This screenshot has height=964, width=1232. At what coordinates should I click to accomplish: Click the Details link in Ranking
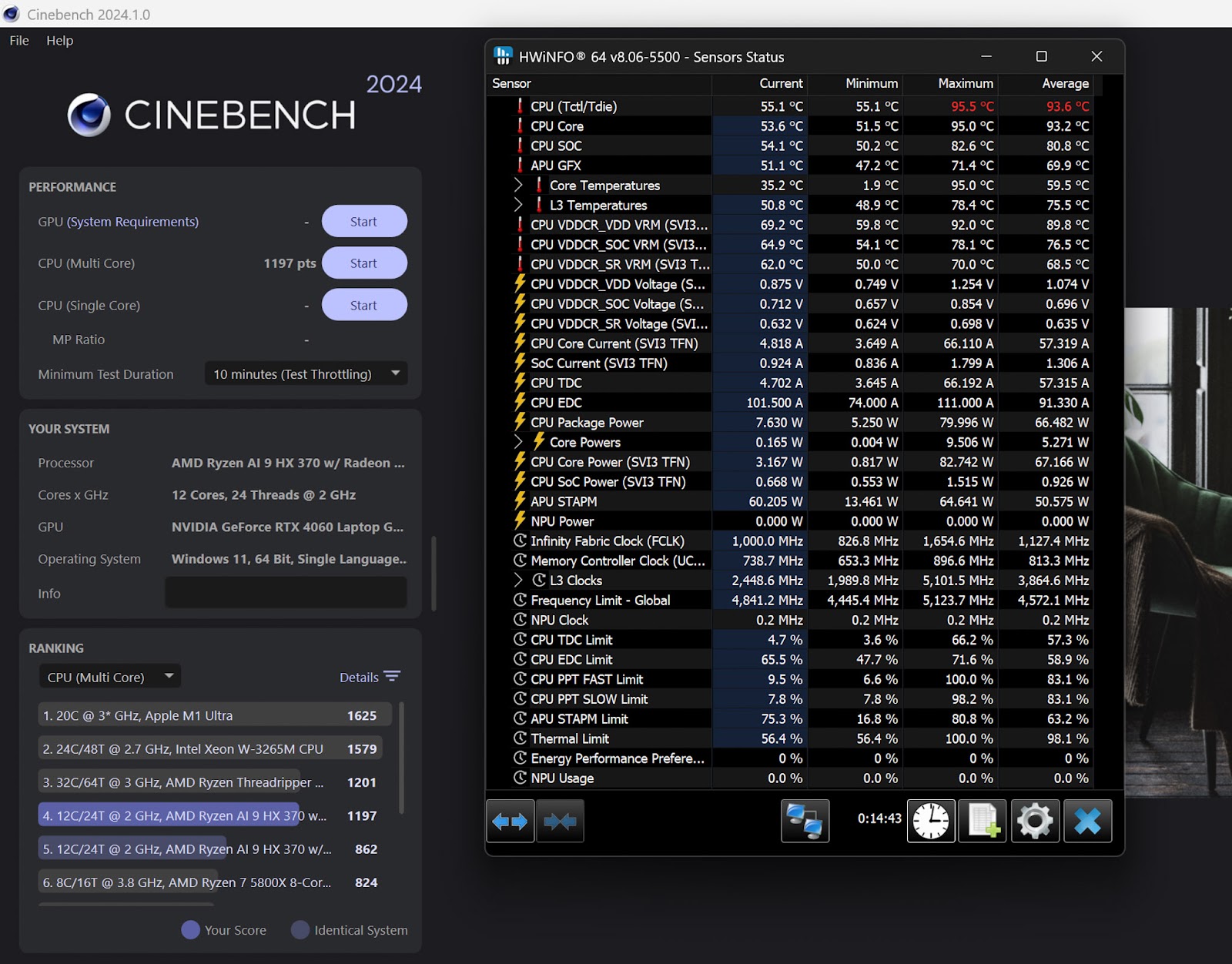[x=359, y=678]
